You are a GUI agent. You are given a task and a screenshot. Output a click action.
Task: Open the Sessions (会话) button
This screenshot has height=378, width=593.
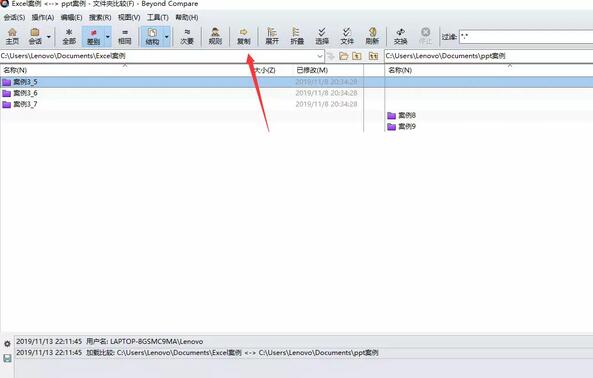(35, 36)
